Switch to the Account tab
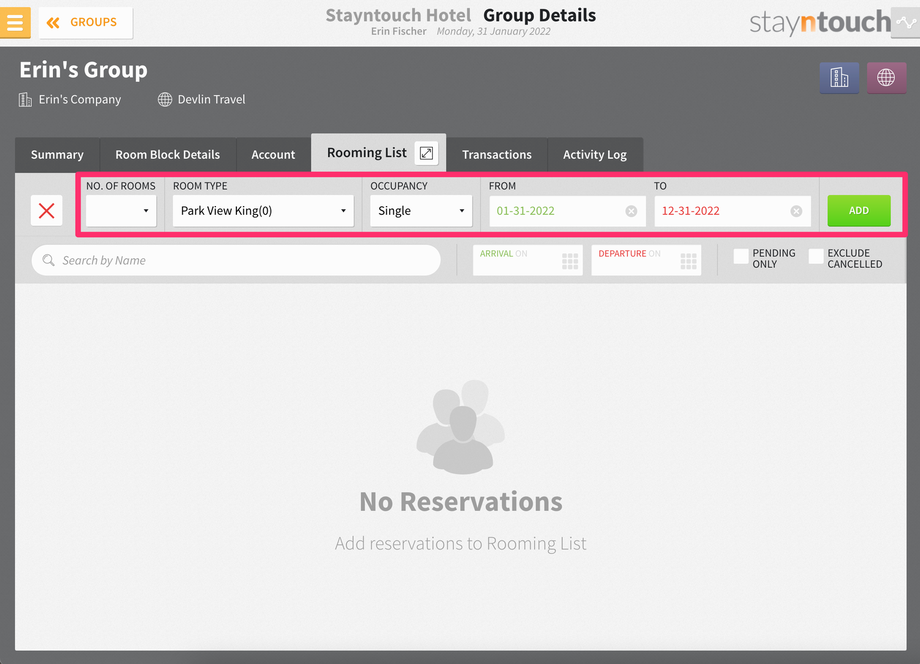 [x=273, y=155]
